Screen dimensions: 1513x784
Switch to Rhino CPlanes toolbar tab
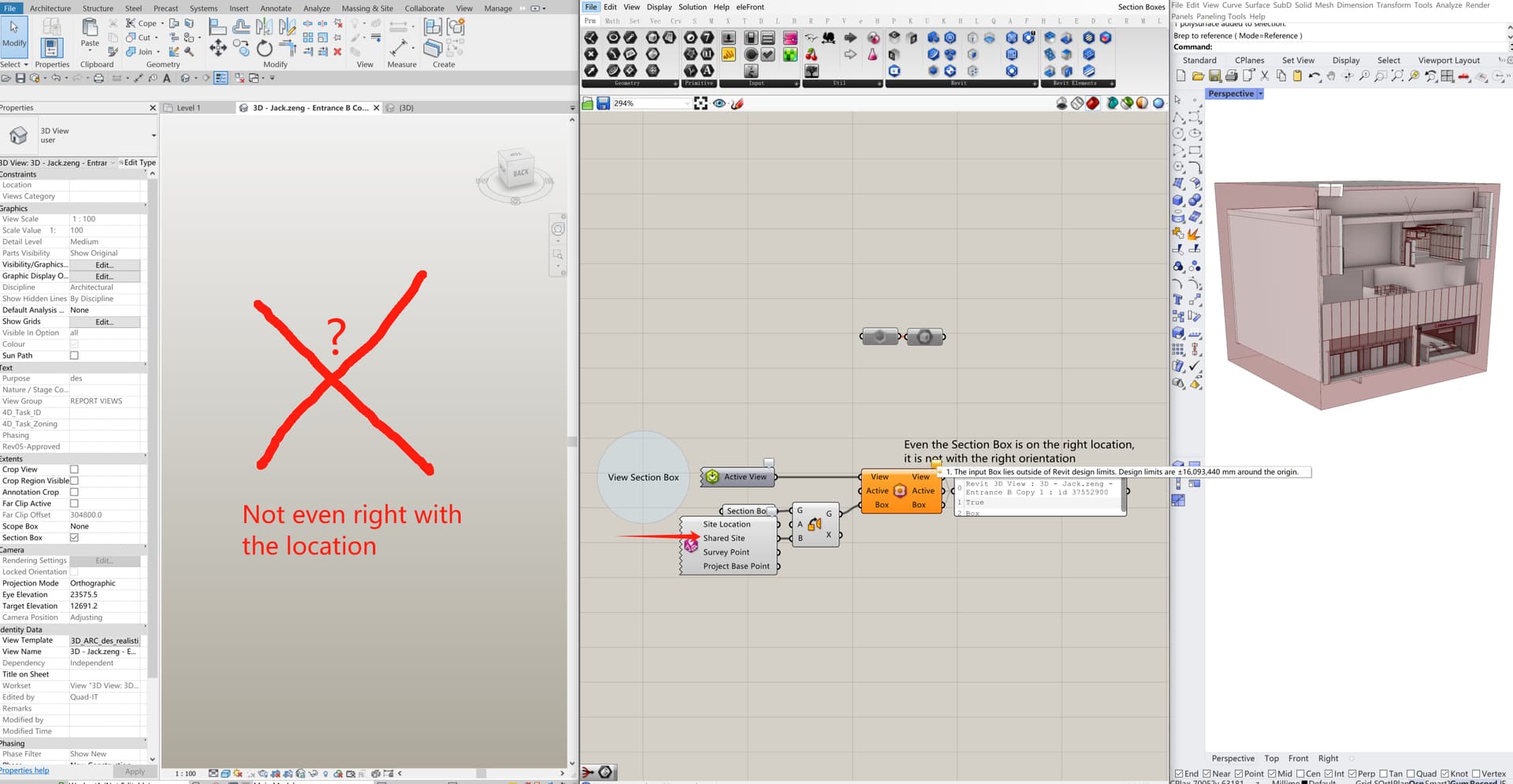pyautogui.click(x=1249, y=61)
